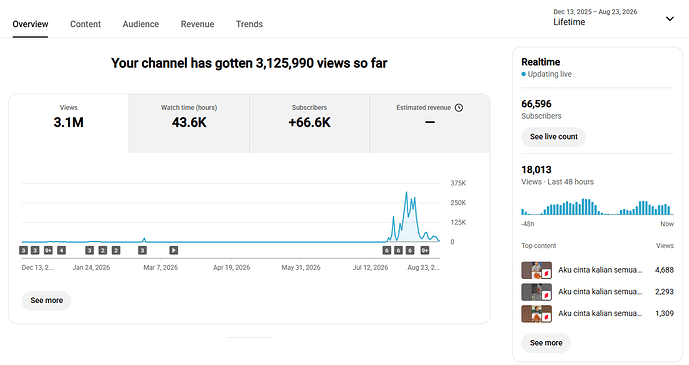Viewport: 689px width, 365px height.
Task: Click the 'Dec 13, 2025 – Aug 23, 2026' date text
Action: (x=595, y=12)
